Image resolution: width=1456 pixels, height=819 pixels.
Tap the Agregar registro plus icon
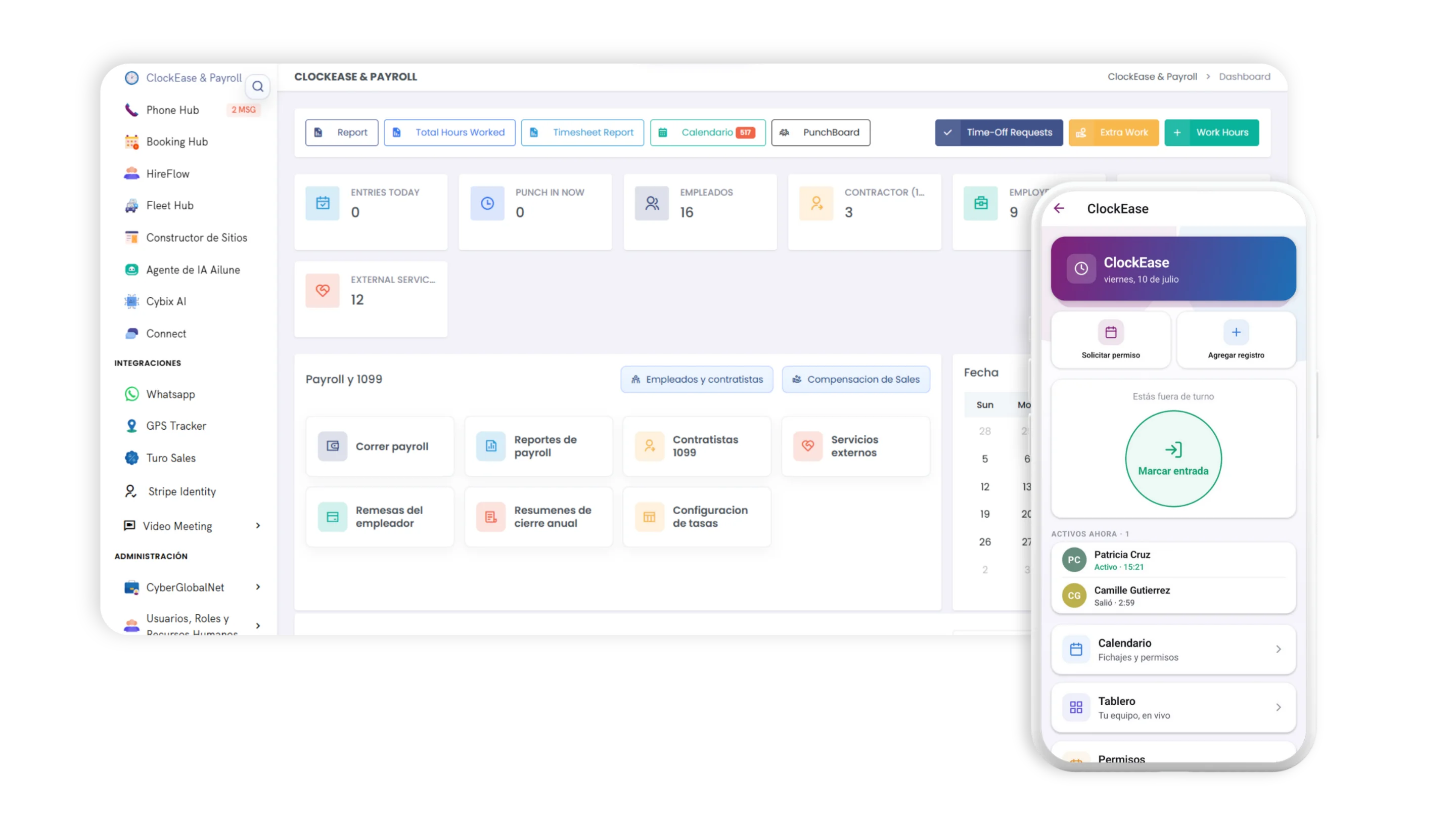(x=1236, y=332)
